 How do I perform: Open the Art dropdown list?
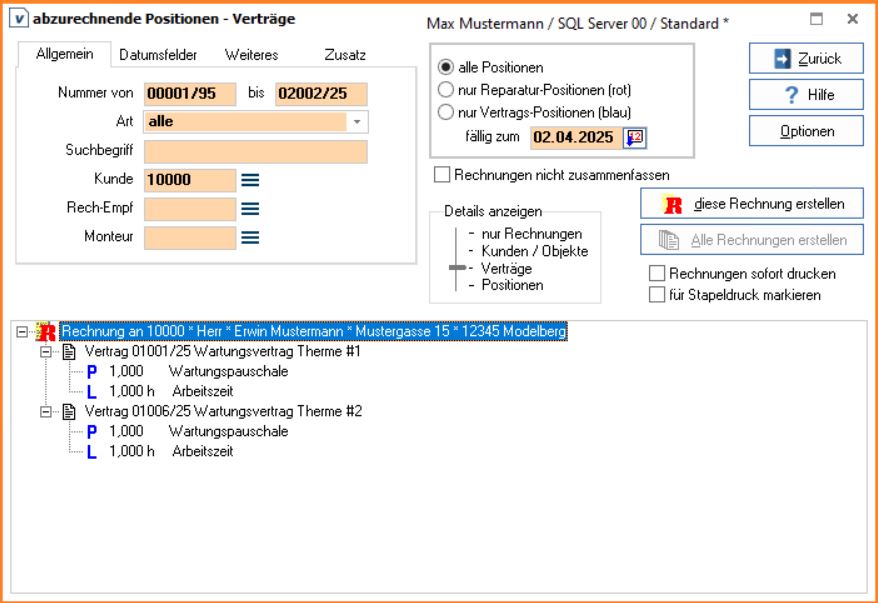pos(357,122)
